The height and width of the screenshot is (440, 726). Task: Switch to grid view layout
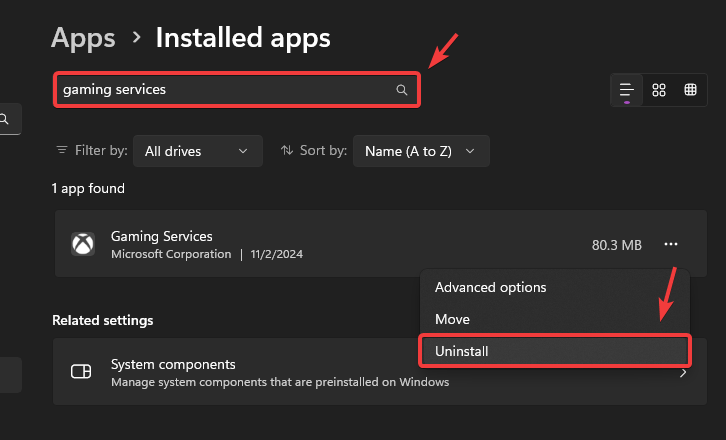click(659, 90)
